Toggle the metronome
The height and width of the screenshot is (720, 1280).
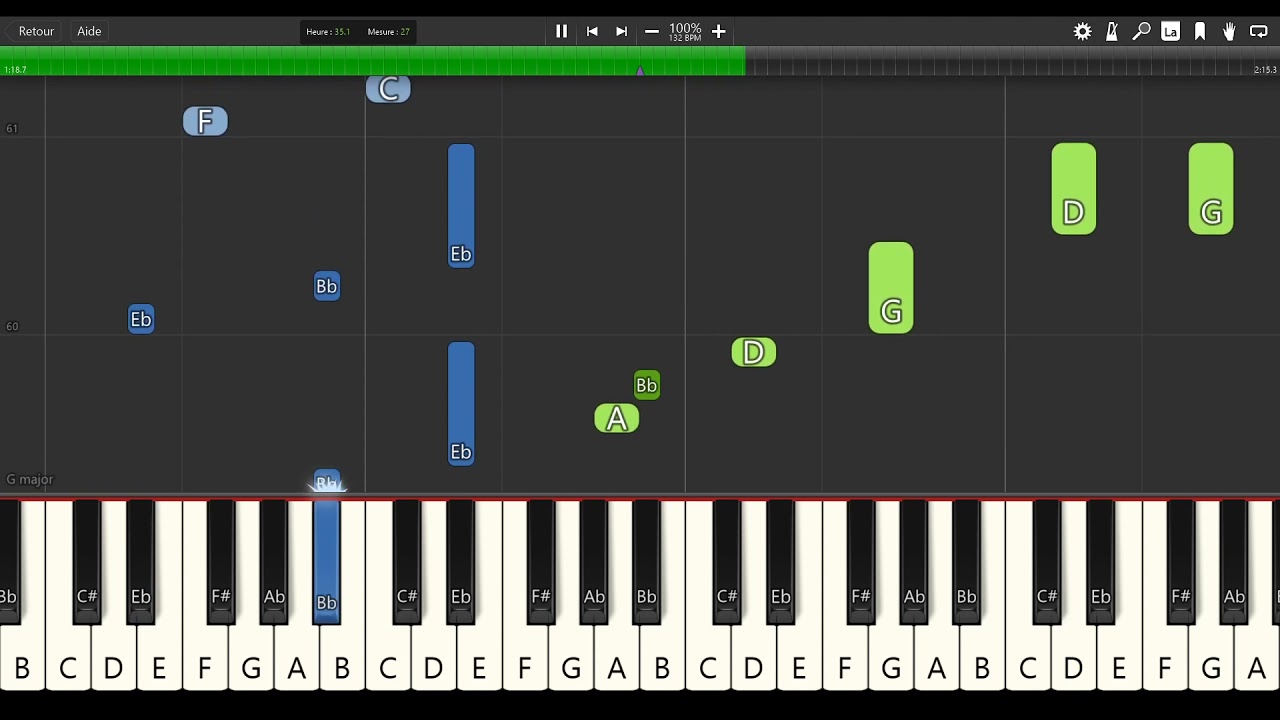1112,32
